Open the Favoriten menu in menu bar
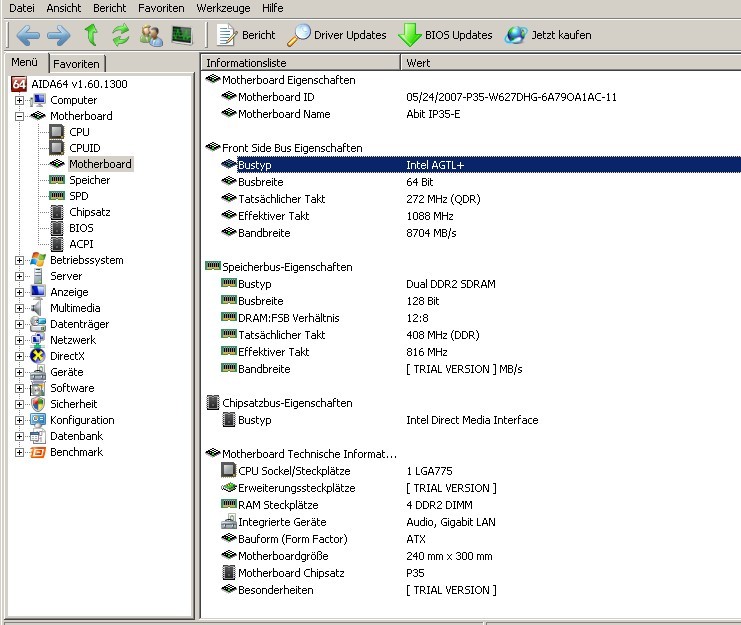Viewport: 741px width, 625px height. [x=161, y=8]
